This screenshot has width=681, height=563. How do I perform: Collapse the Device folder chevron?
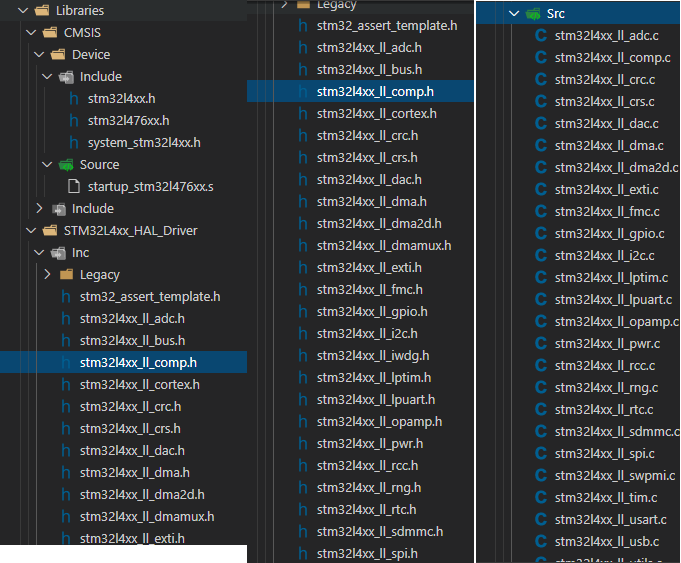pos(39,55)
